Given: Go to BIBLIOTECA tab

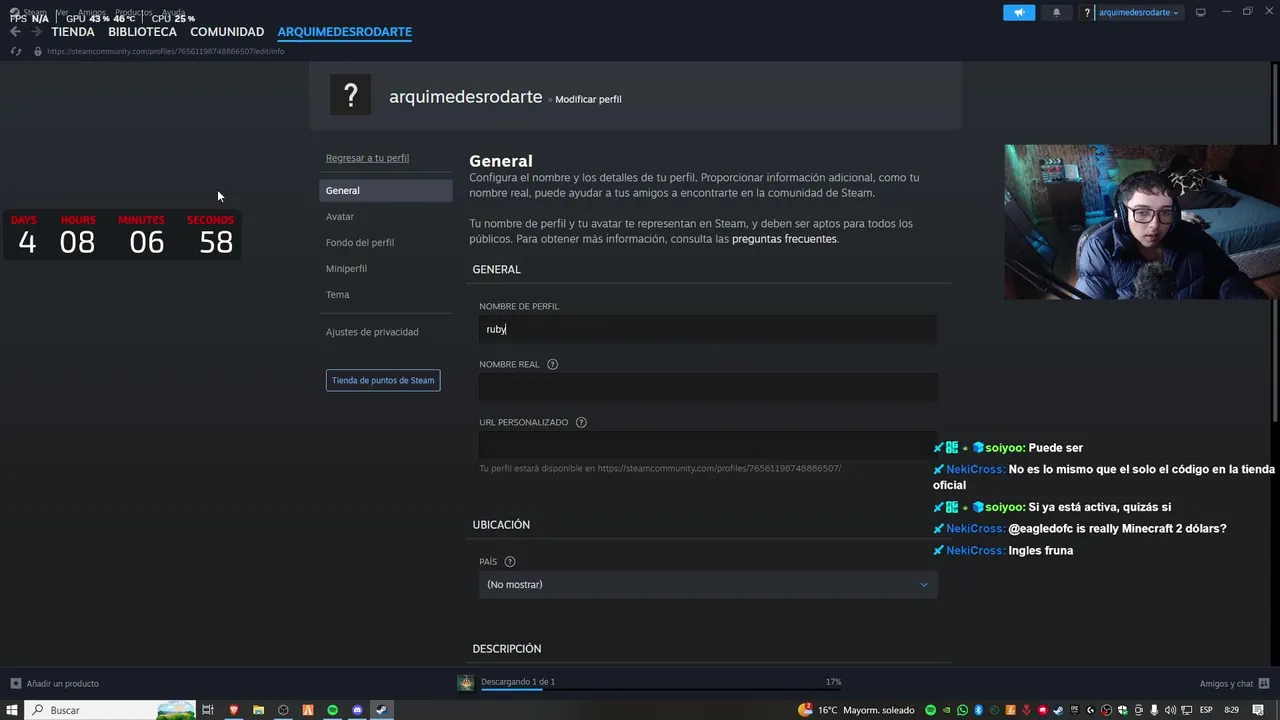Looking at the screenshot, I should pyautogui.click(x=142, y=32).
